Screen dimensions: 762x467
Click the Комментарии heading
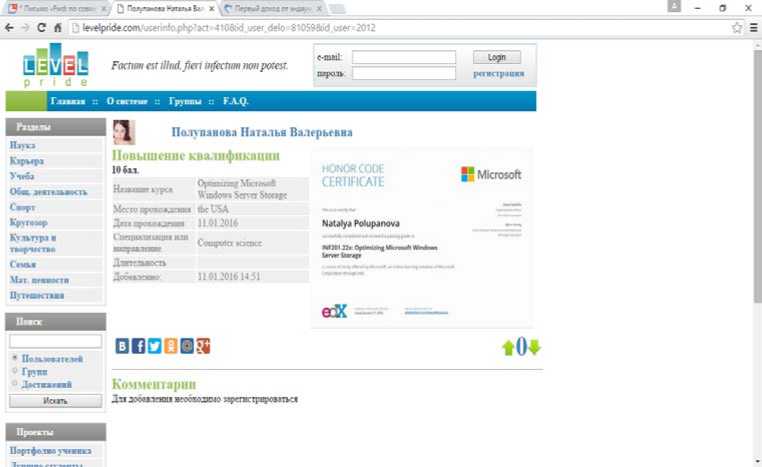click(154, 384)
